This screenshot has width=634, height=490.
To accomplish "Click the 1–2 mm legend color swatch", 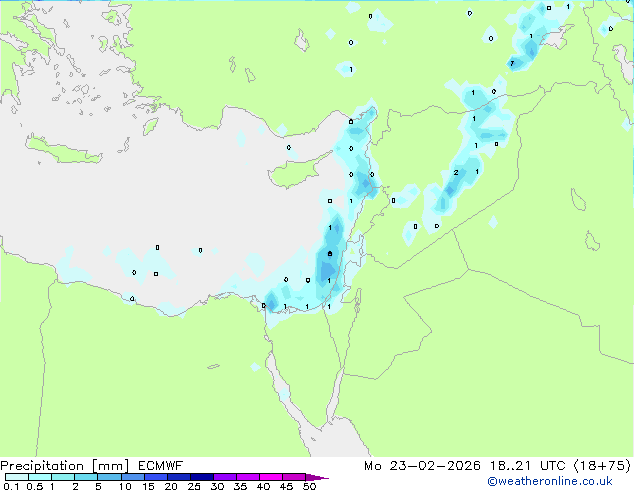I will pyautogui.click(x=63, y=477).
